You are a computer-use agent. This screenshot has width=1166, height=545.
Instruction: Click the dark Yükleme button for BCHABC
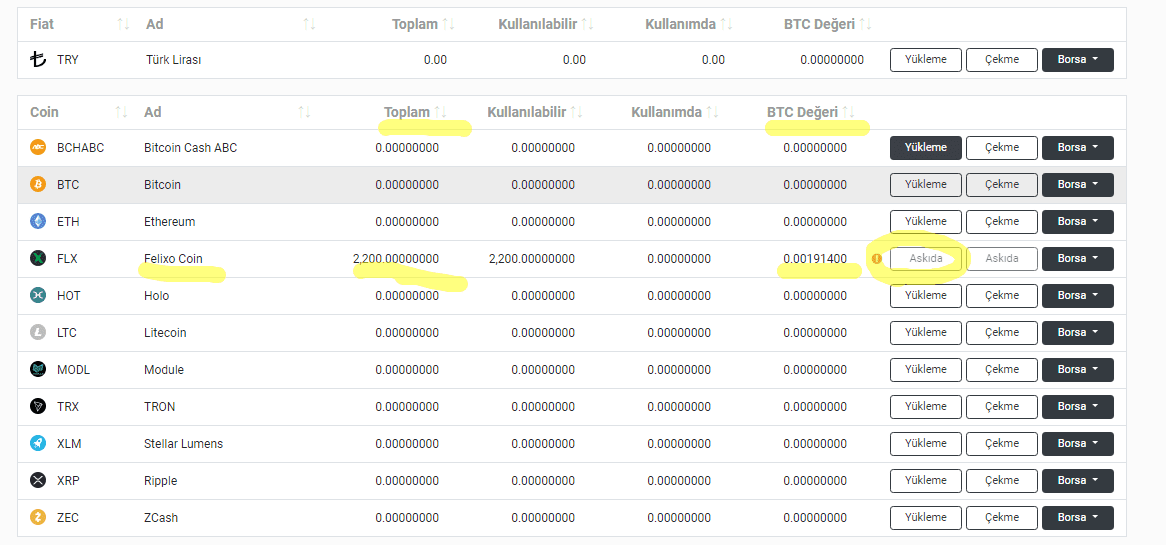click(926, 147)
